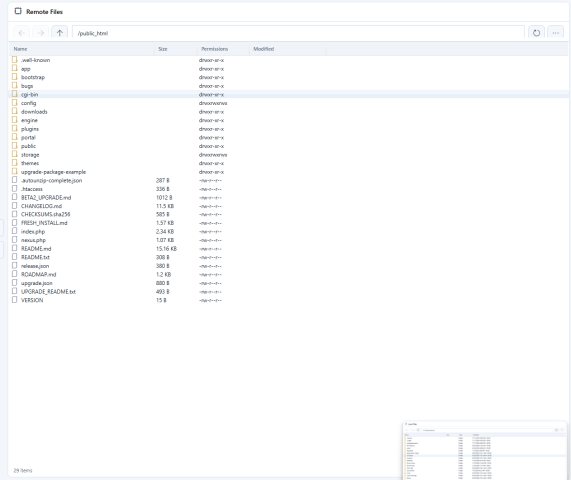
Task: Click the Remote Files panel icon
Action: 18,11
